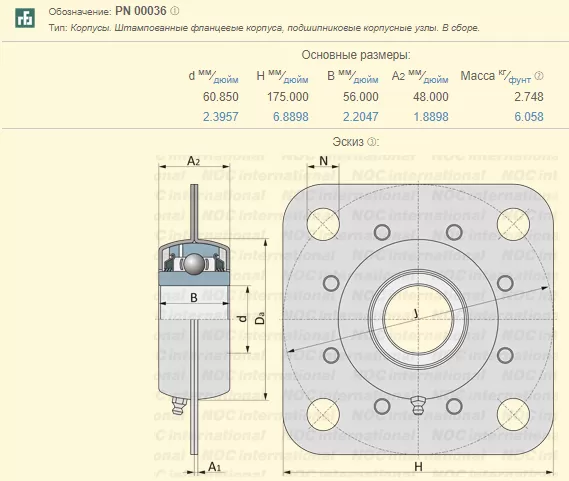This screenshot has width=569, height=481.
Task: Click the inch value 6.8898
Action: 291,117
